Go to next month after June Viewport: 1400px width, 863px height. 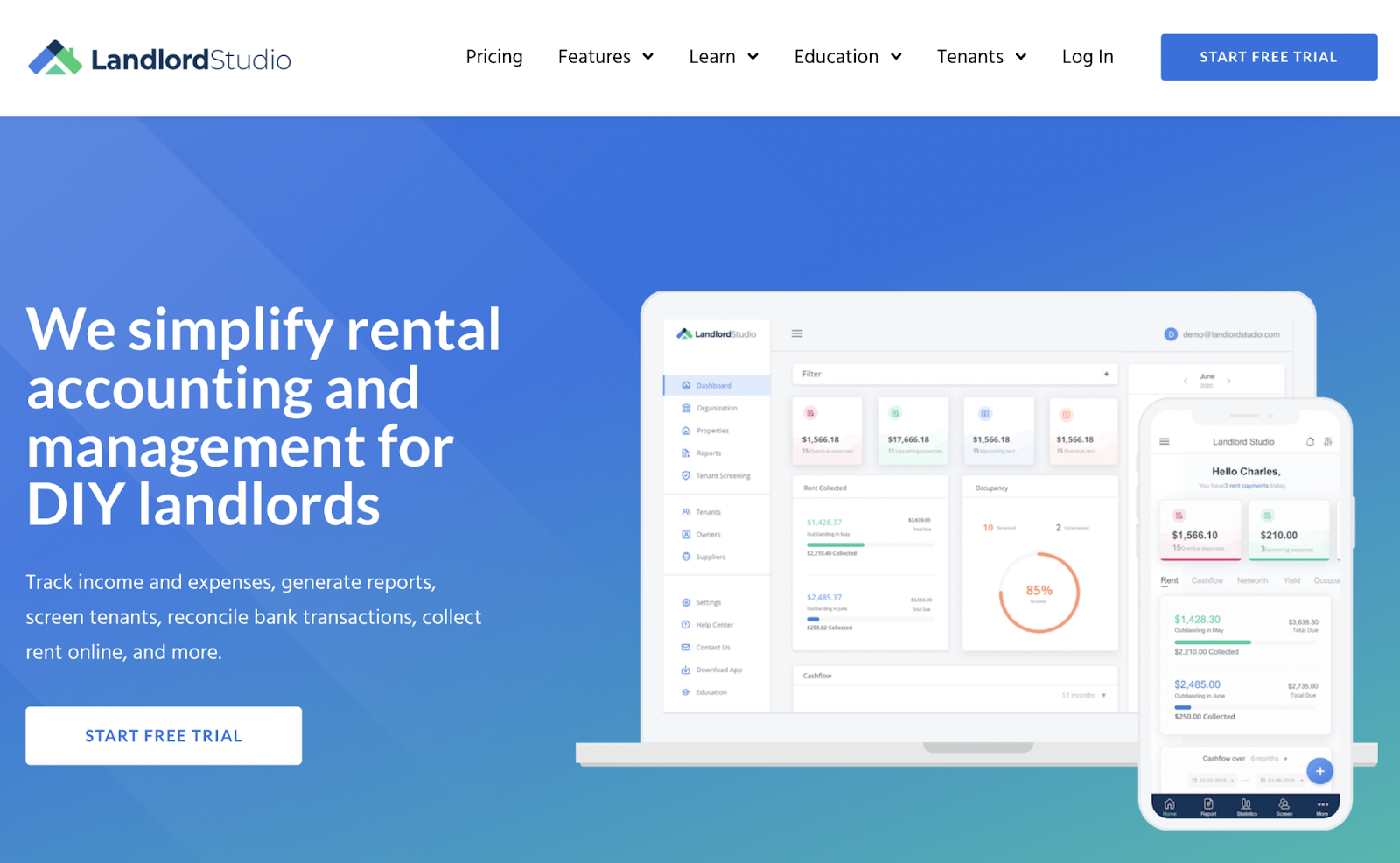click(1228, 381)
